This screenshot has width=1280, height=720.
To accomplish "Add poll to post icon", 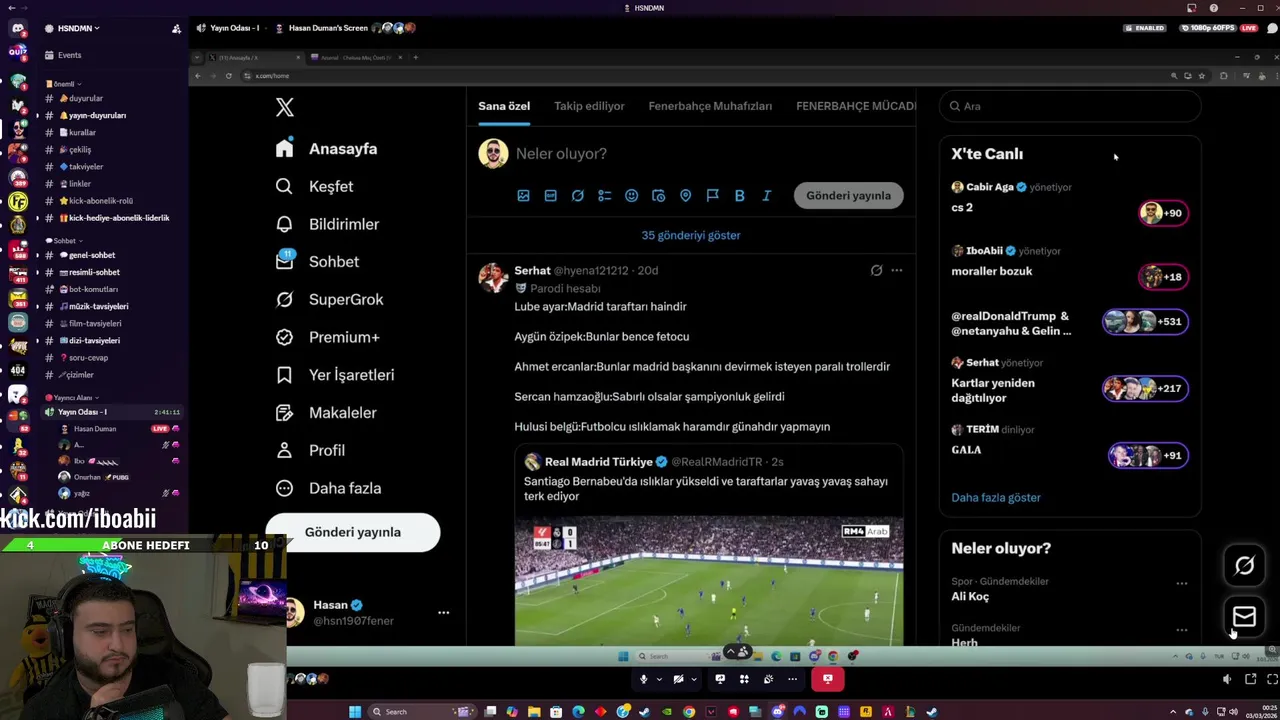I will click(x=604, y=196).
